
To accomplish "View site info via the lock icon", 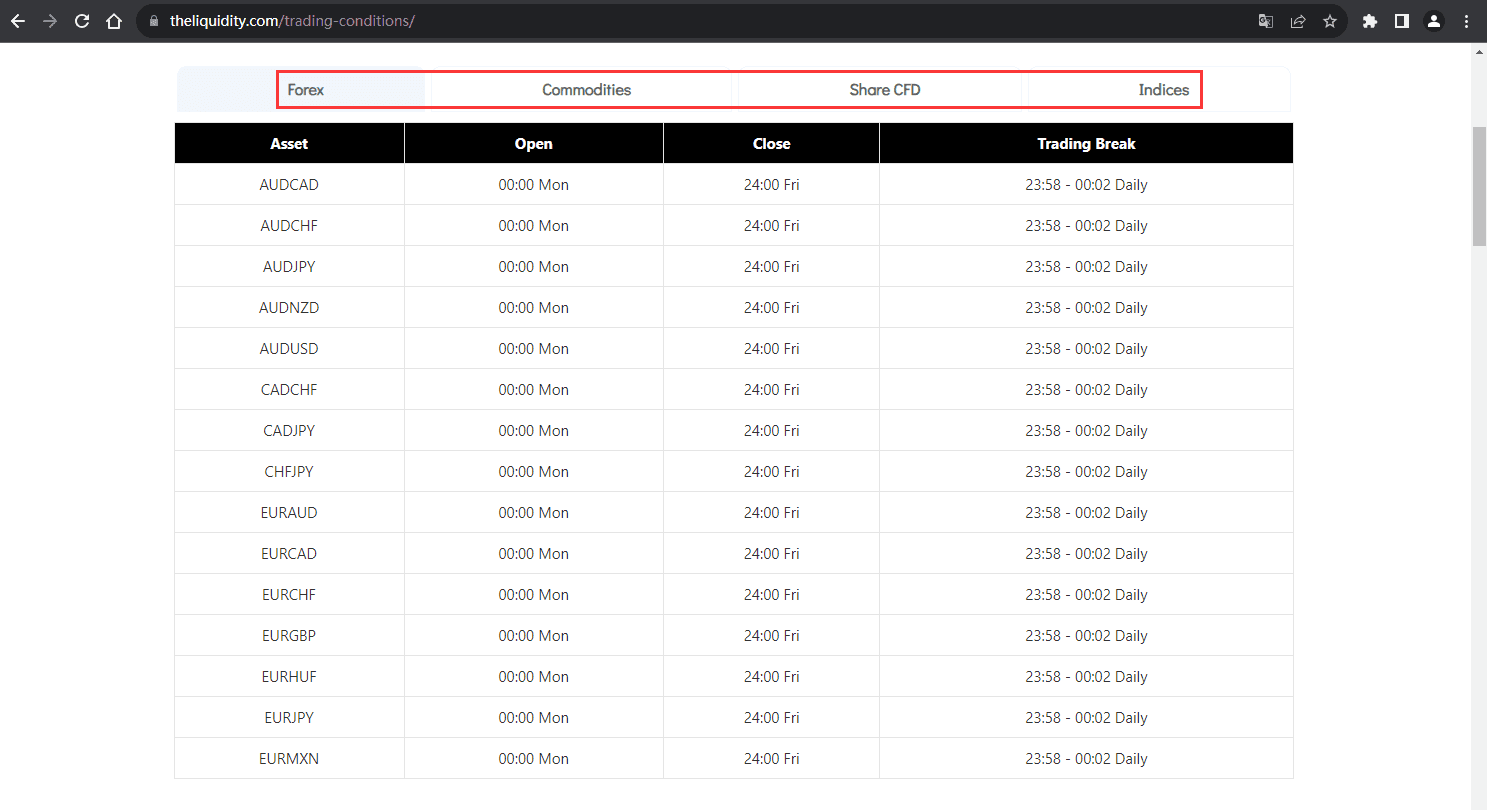I will [x=154, y=21].
